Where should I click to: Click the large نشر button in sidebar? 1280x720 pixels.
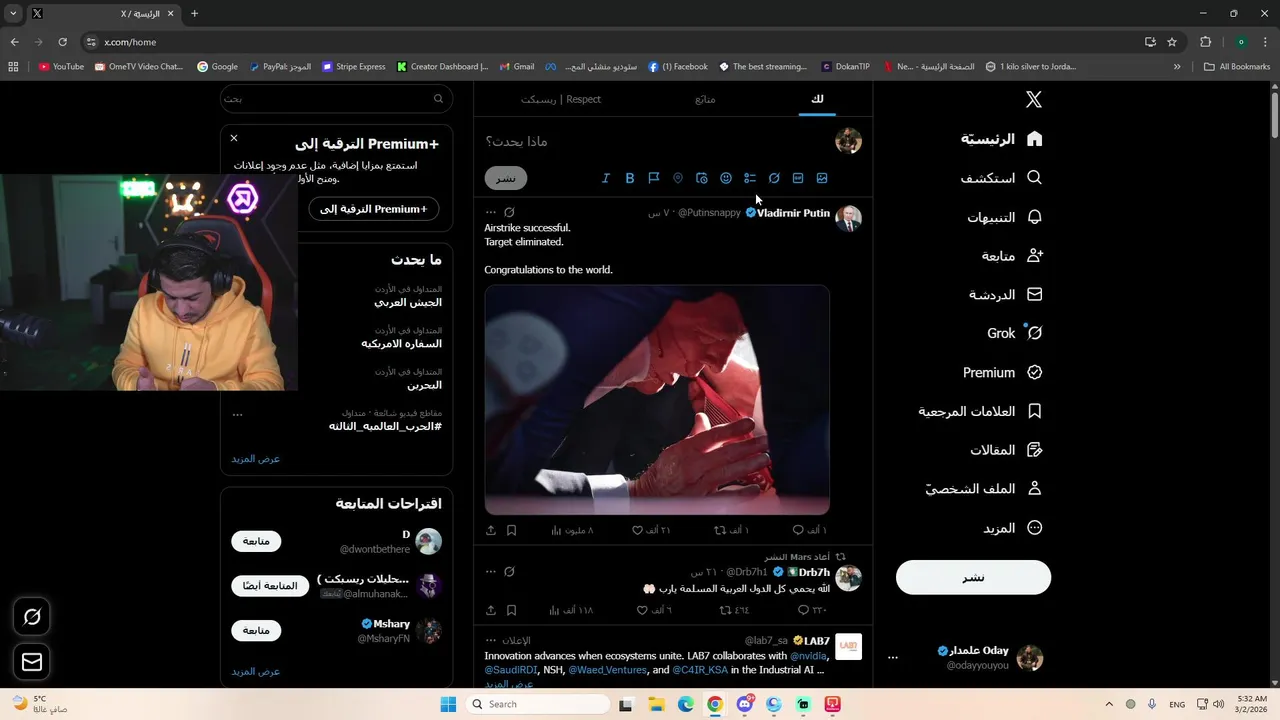[x=973, y=577]
